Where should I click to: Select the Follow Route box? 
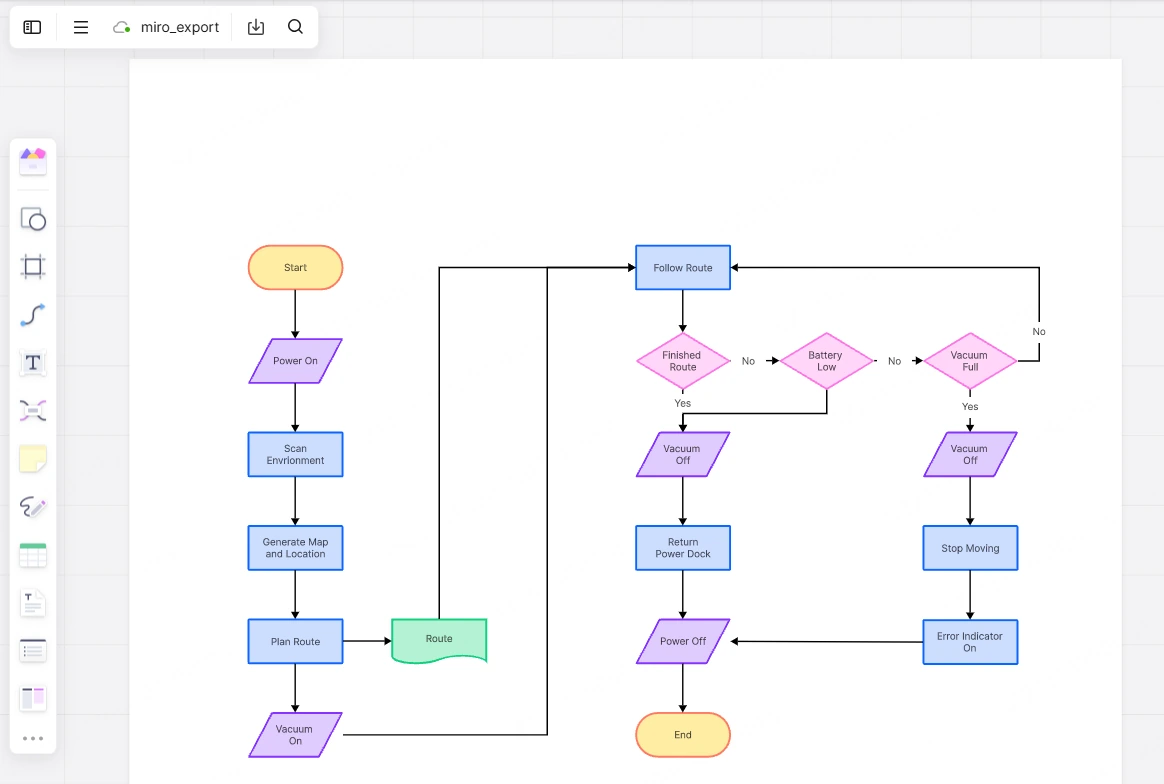pyautogui.click(x=683, y=267)
